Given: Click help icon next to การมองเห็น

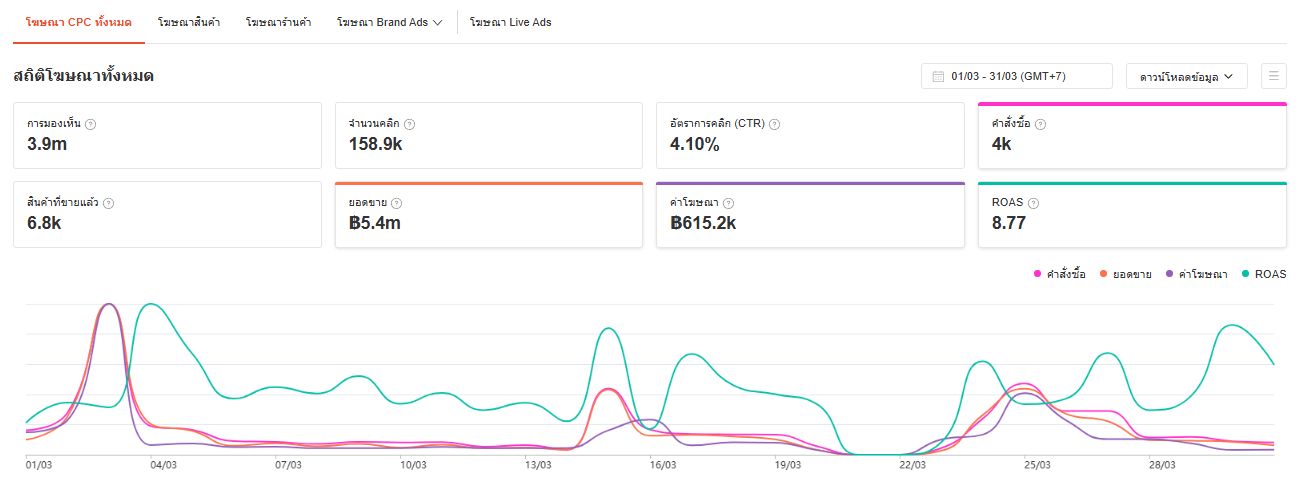Looking at the screenshot, I should click(x=91, y=124).
